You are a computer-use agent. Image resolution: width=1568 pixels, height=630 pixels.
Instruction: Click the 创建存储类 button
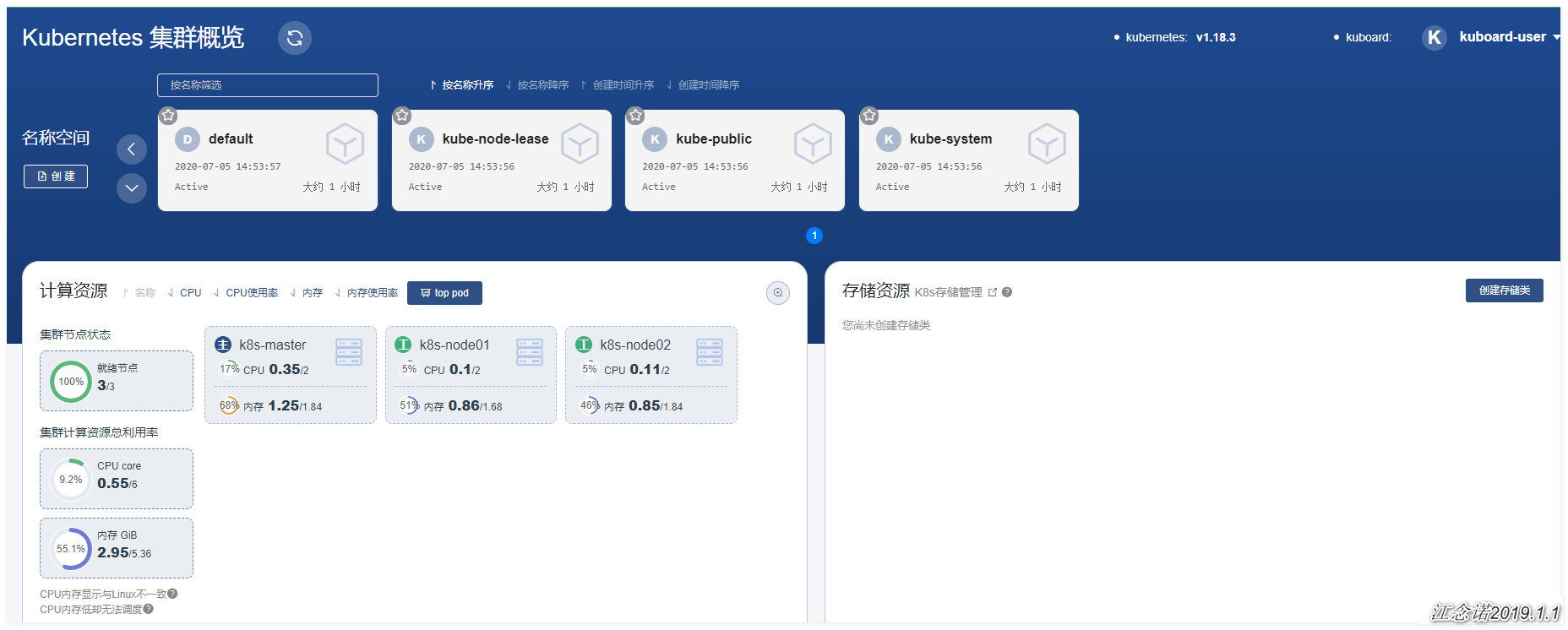pyautogui.click(x=1505, y=291)
